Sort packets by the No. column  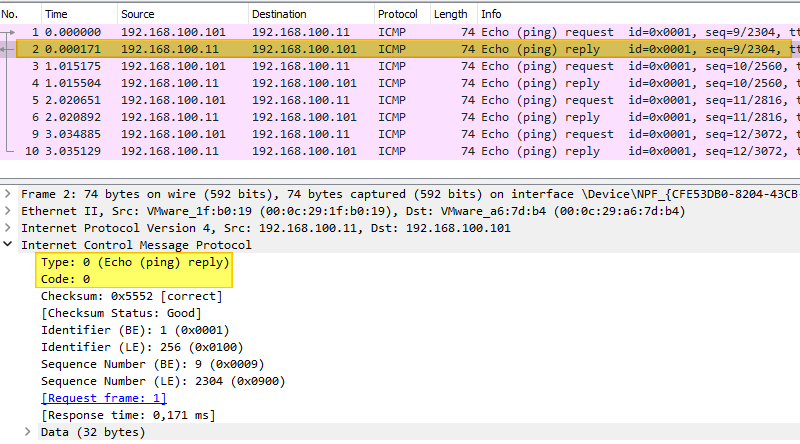pyautogui.click(x=20, y=14)
